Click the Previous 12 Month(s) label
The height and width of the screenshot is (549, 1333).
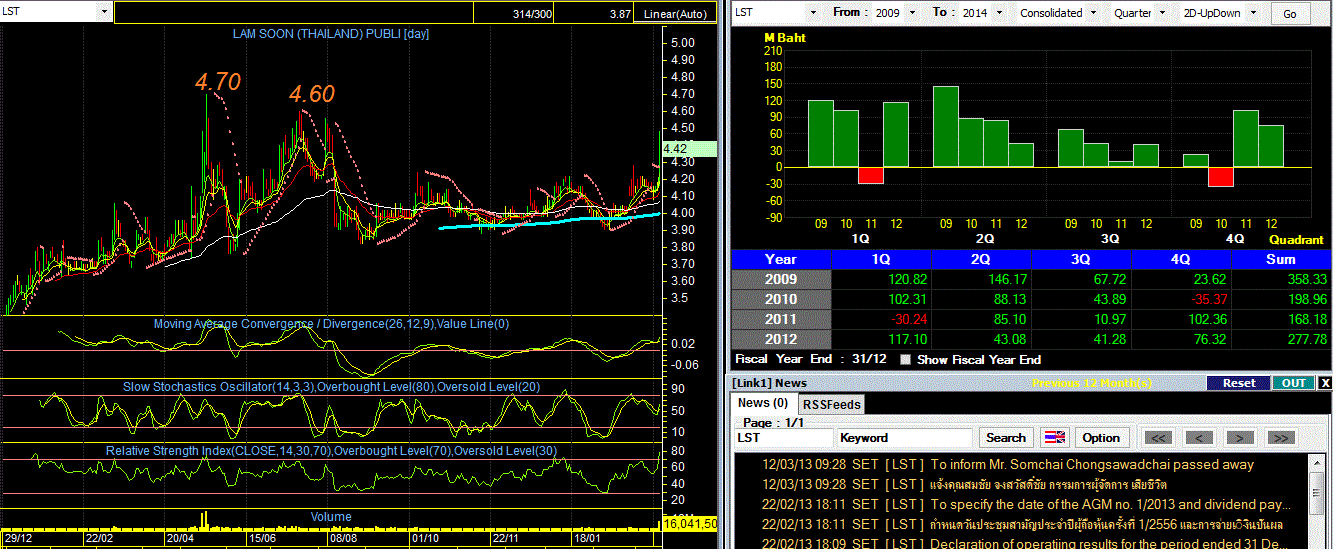(1092, 383)
